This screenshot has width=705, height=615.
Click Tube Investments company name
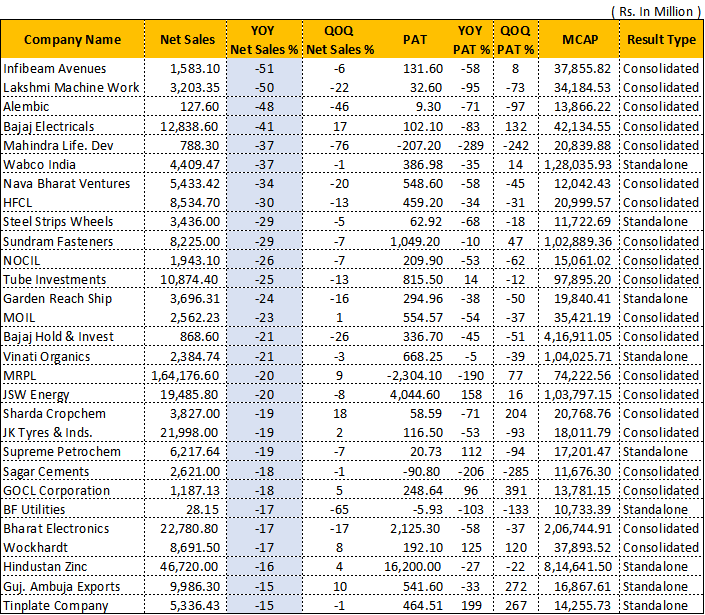click(x=54, y=280)
